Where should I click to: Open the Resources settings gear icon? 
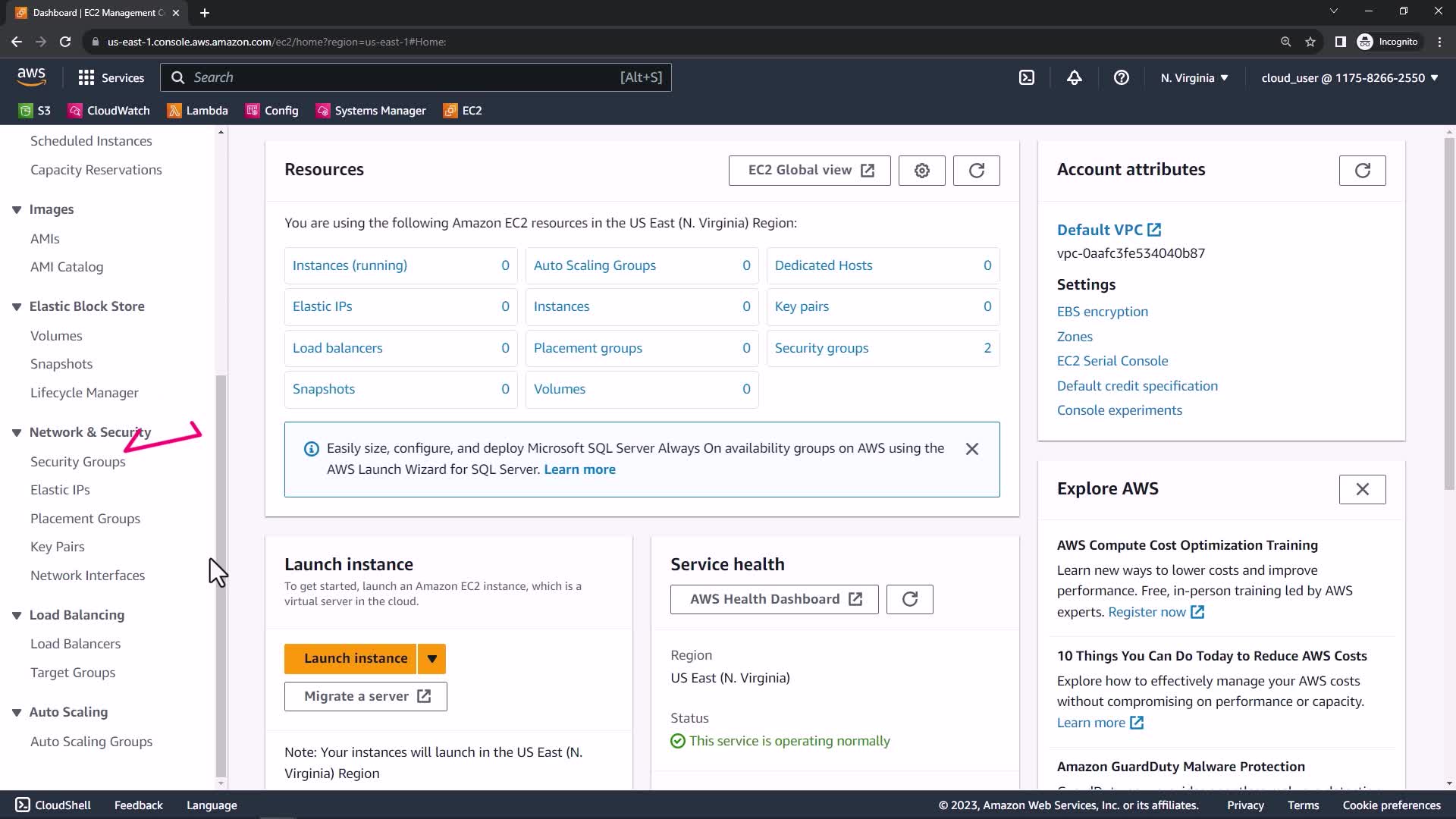[921, 171]
